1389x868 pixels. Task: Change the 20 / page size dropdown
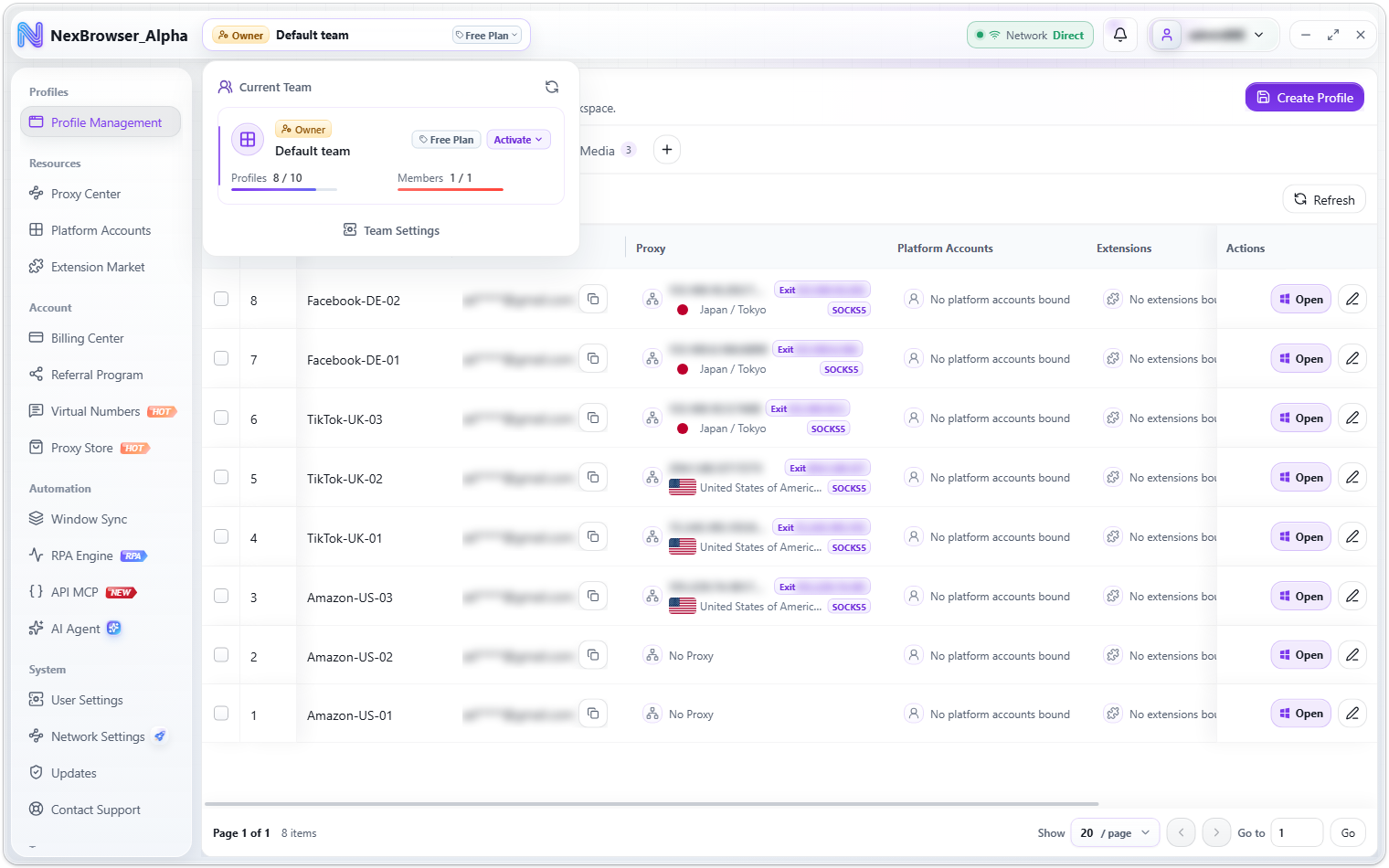[x=1115, y=832]
